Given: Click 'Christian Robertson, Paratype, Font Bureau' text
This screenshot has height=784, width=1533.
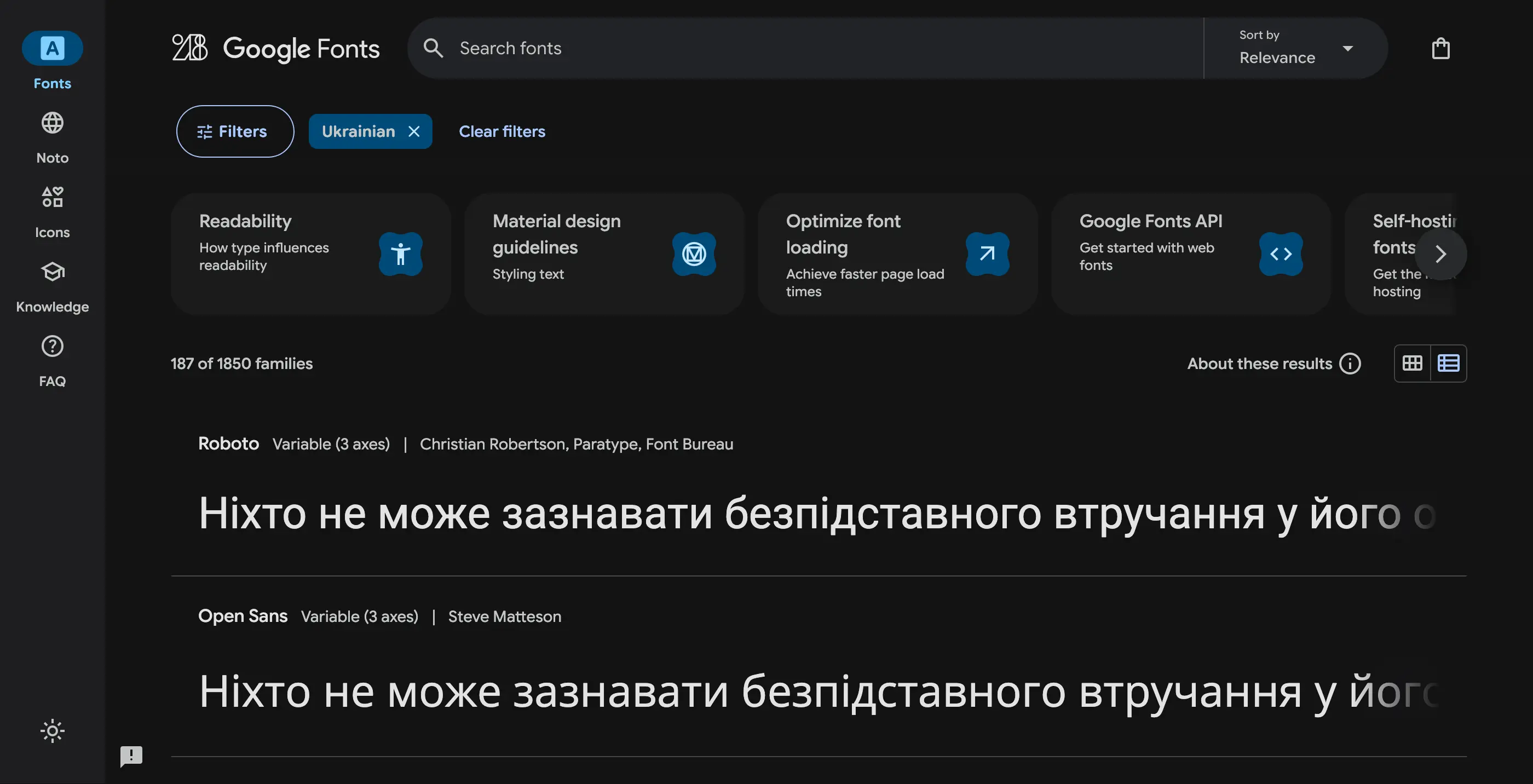Looking at the screenshot, I should (x=576, y=444).
